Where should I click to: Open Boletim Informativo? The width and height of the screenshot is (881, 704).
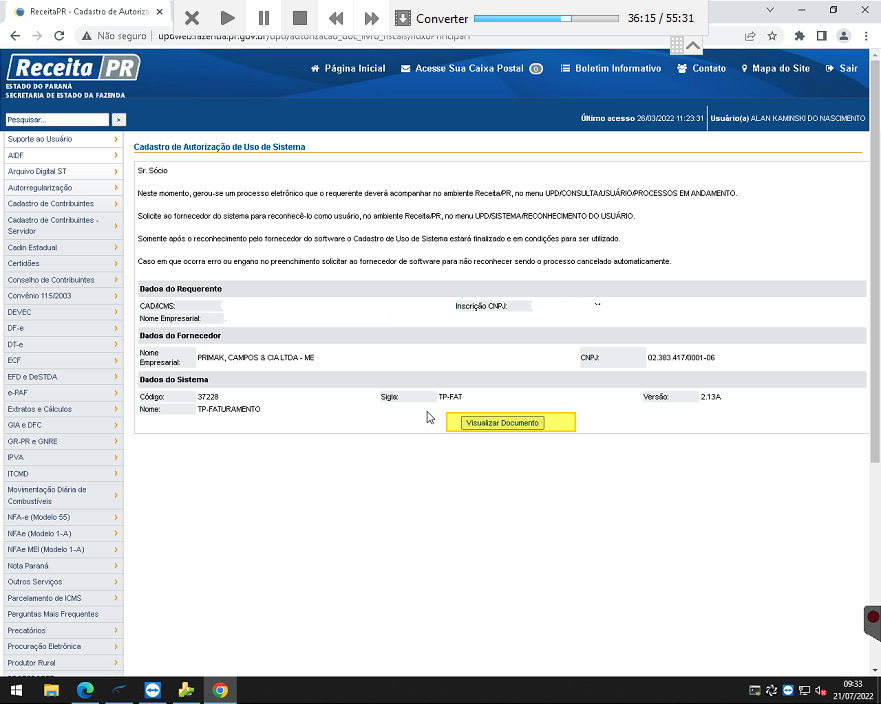(611, 69)
